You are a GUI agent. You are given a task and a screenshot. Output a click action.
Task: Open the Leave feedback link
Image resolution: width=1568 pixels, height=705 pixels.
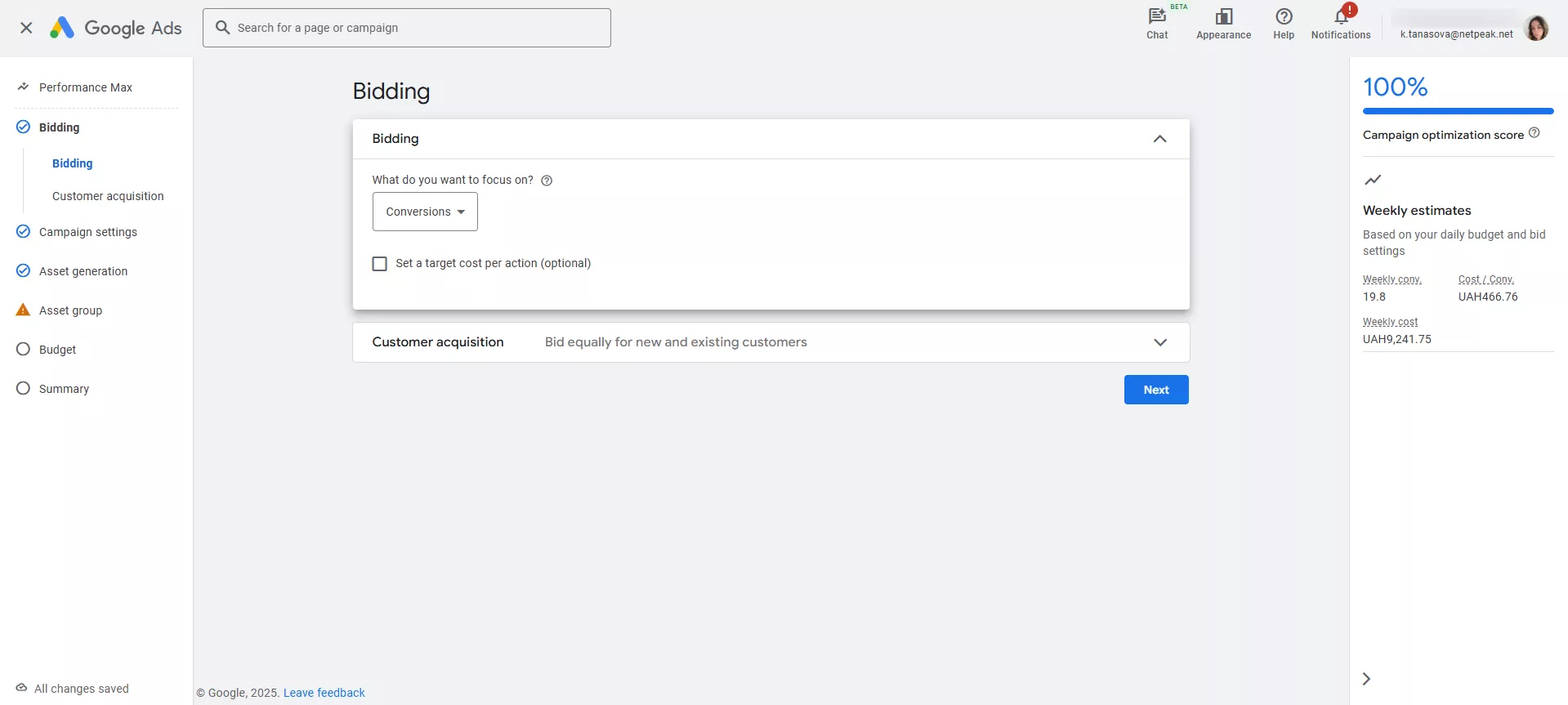pos(324,693)
